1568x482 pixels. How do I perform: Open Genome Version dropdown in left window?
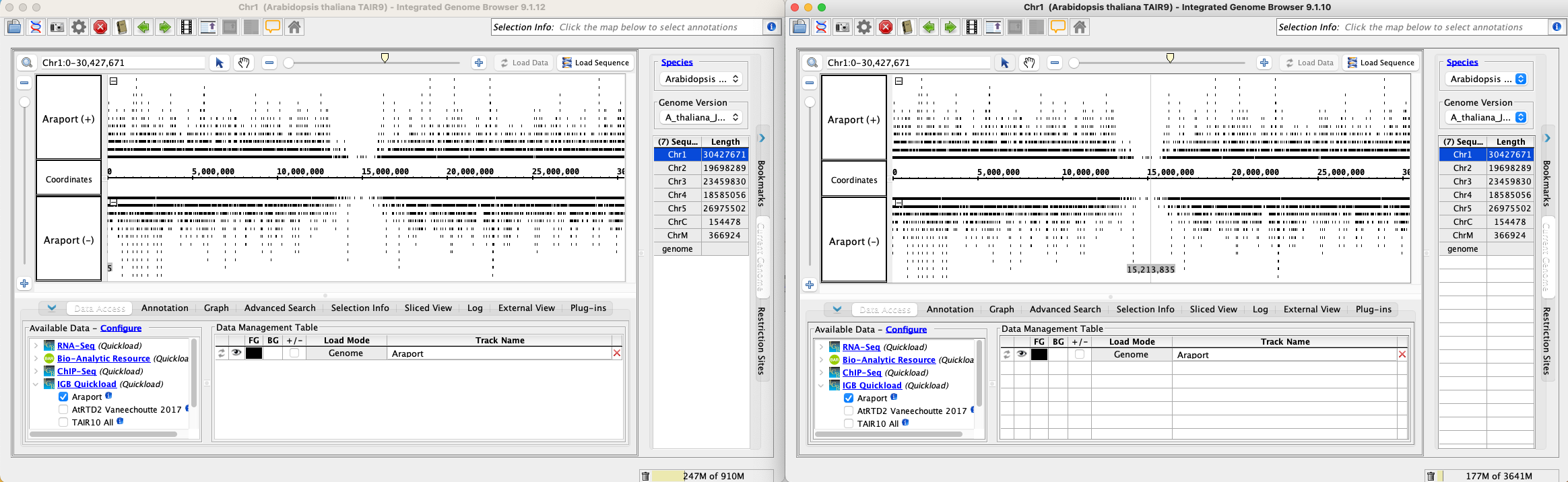pyautogui.click(x=702, y=117)
